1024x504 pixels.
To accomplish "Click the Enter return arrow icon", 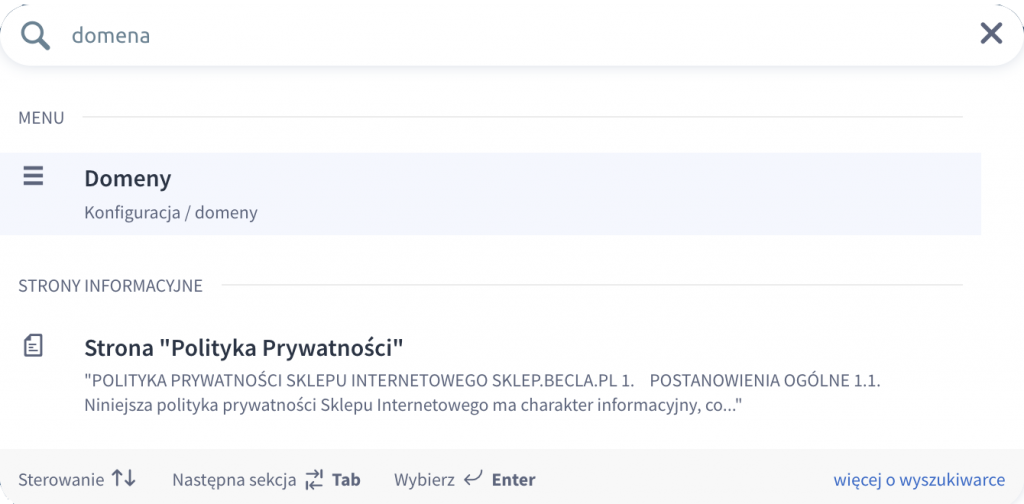I will [x=472, y=479].
